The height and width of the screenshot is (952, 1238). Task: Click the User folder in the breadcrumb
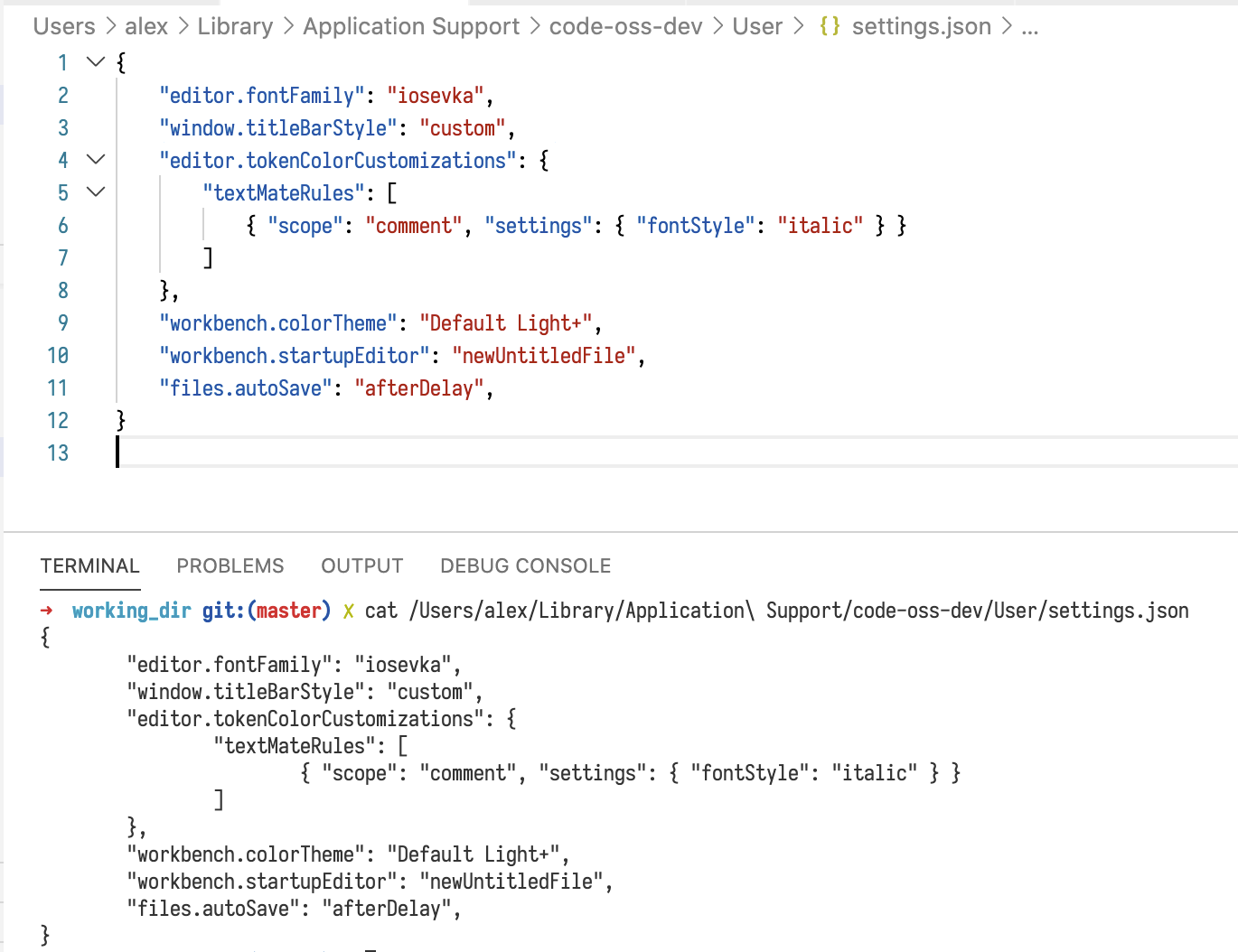[757, 26]
